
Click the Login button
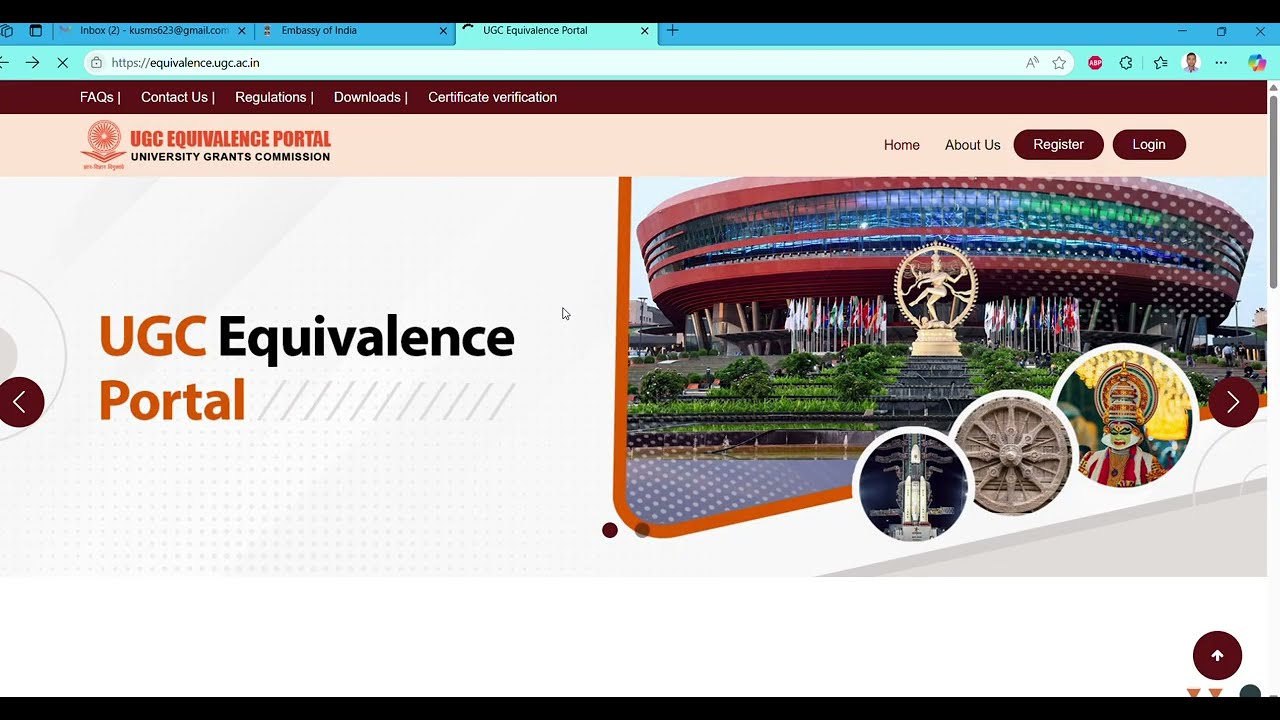tap(1149, 145)
